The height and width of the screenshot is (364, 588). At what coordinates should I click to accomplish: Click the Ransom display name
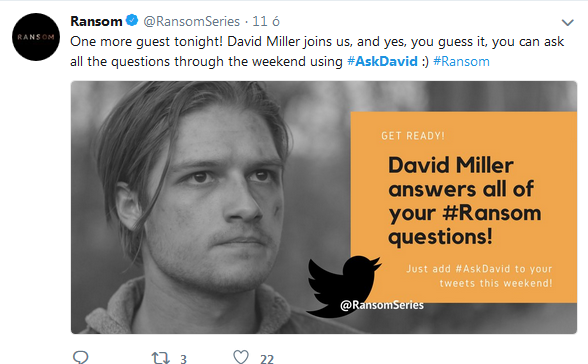click(96, 21)
